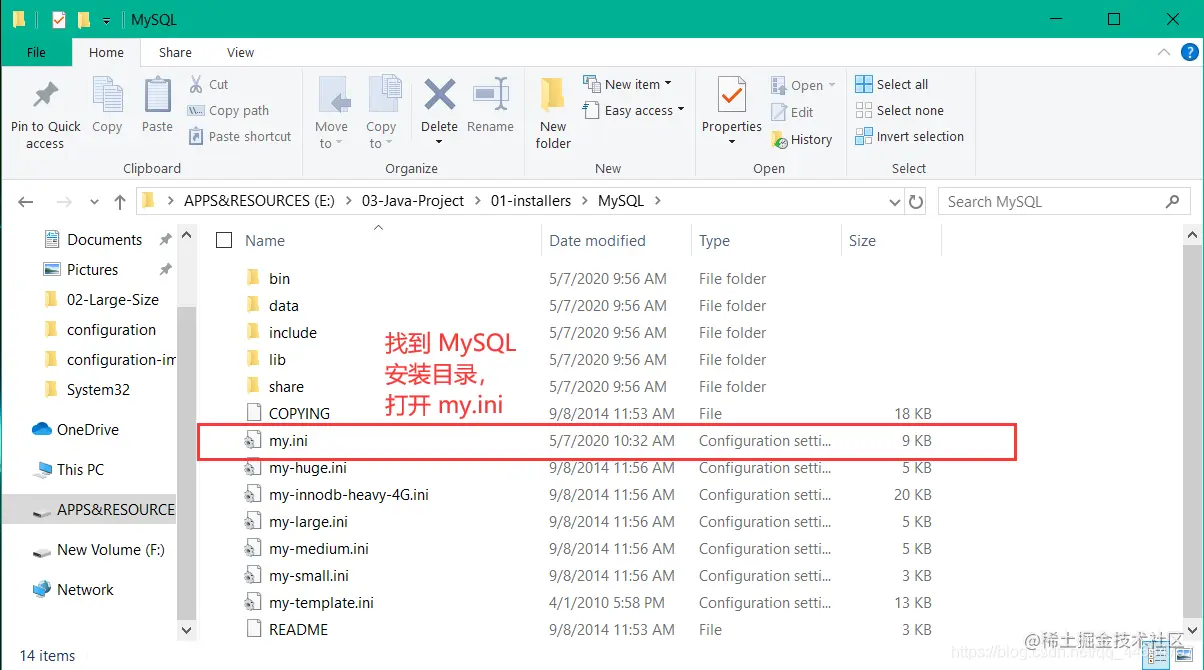Click the bin folder icon
The image size is (1204, 670).
point(253,278)
